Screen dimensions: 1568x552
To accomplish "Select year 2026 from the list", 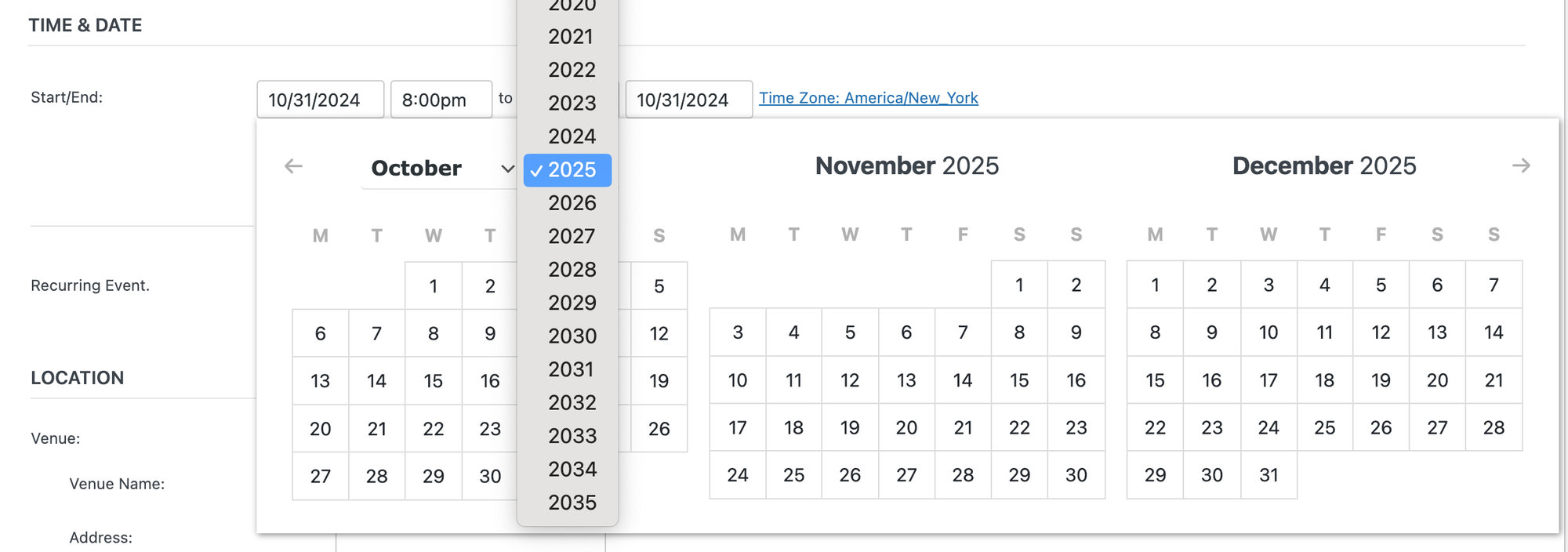I will click(572, 203).
